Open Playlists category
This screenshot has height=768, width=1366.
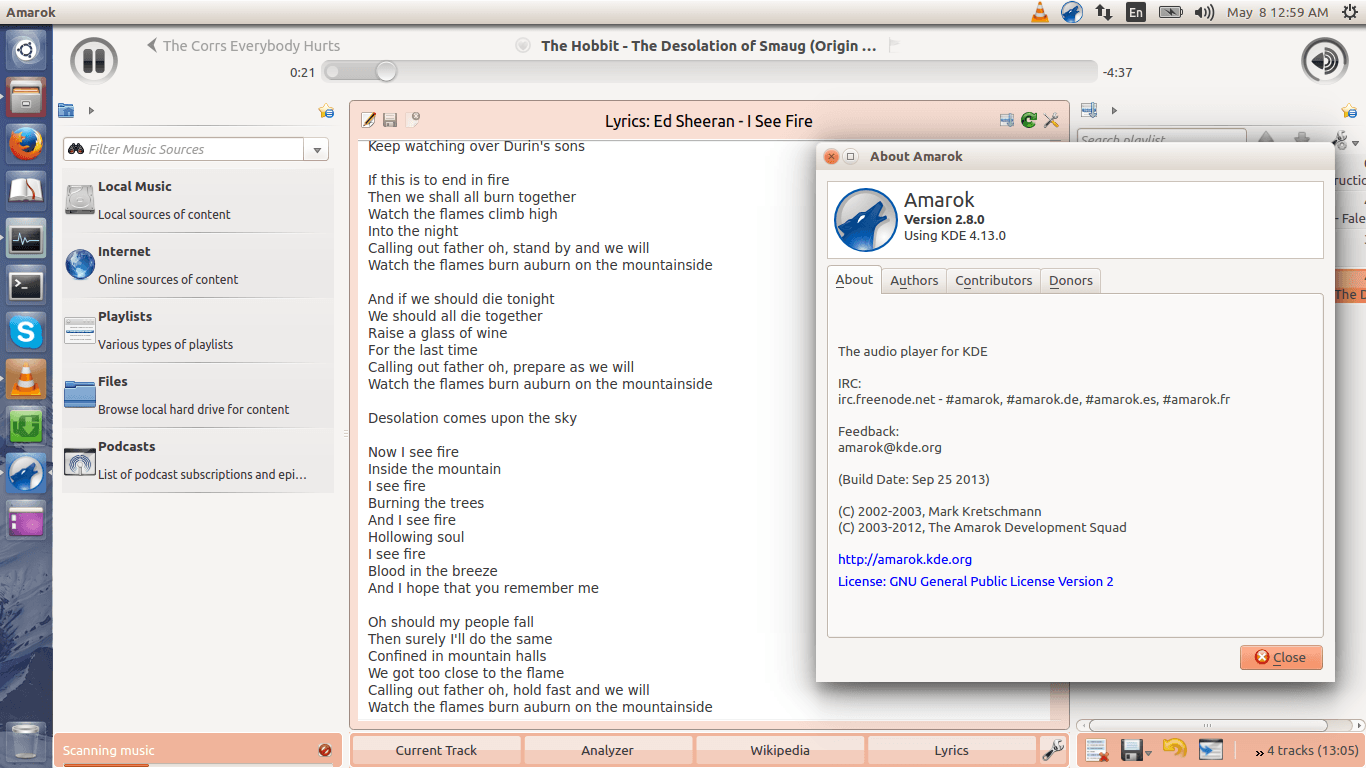click(198, 330)
